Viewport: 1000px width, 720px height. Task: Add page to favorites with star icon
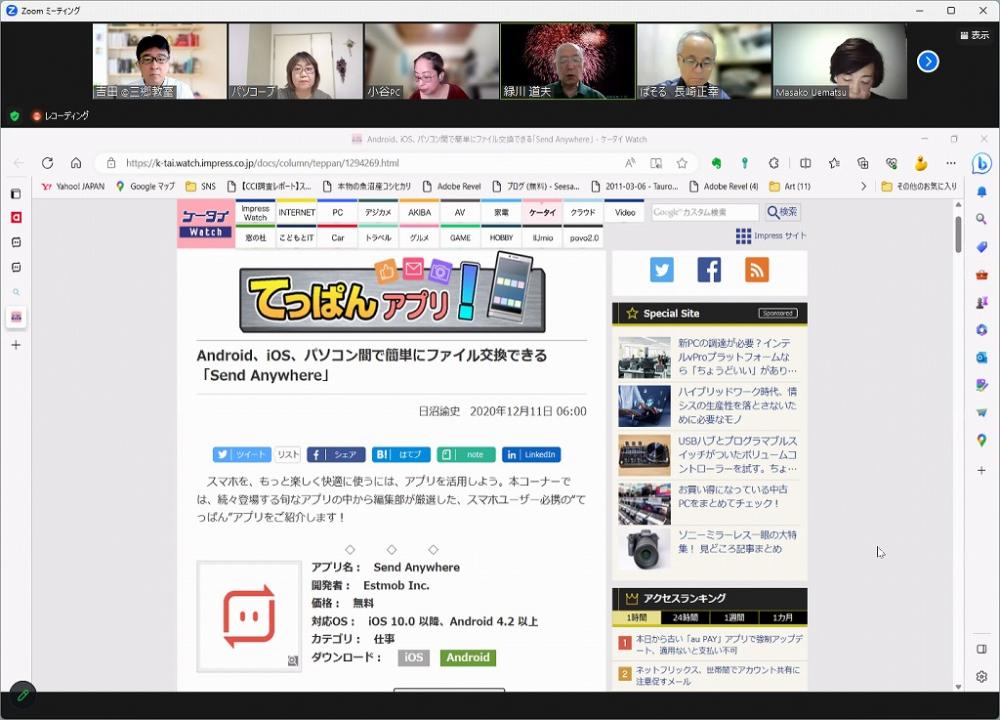682,163
